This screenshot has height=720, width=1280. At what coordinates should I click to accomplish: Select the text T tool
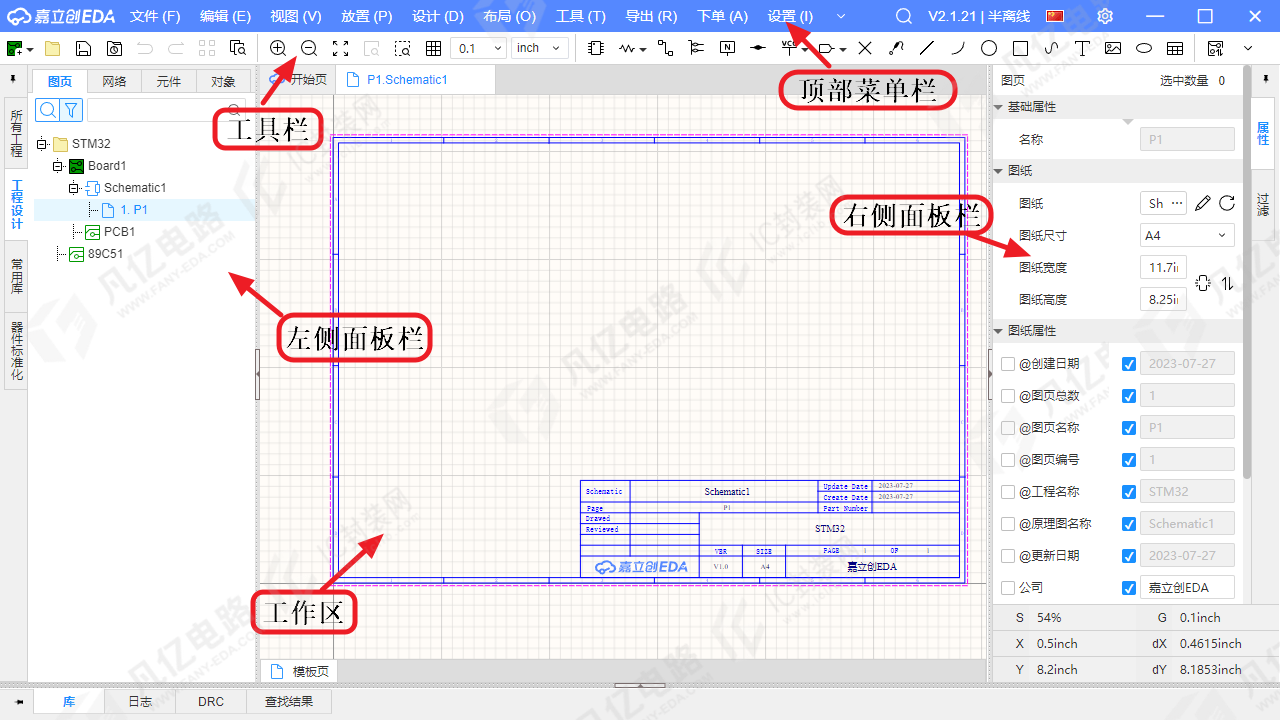(1082, 48)
